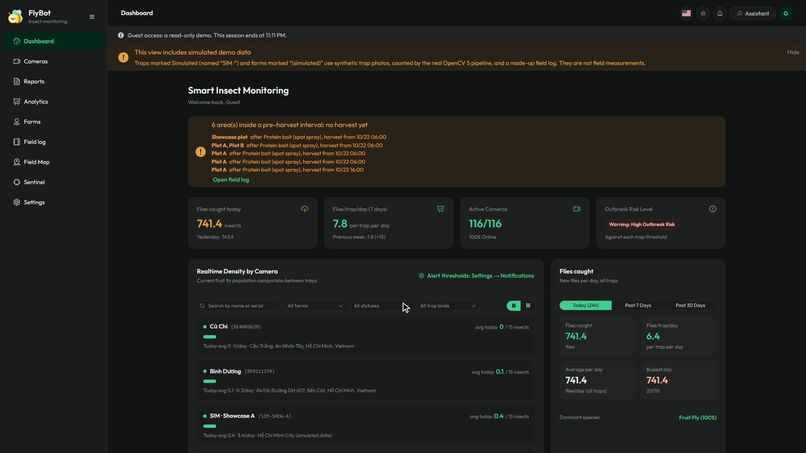Image resolution: width=806 pixels, height=453 pixels.
Task: Click the Settings gear icon in sidebar
Action: pyautogui.click(x=16, y=203)
